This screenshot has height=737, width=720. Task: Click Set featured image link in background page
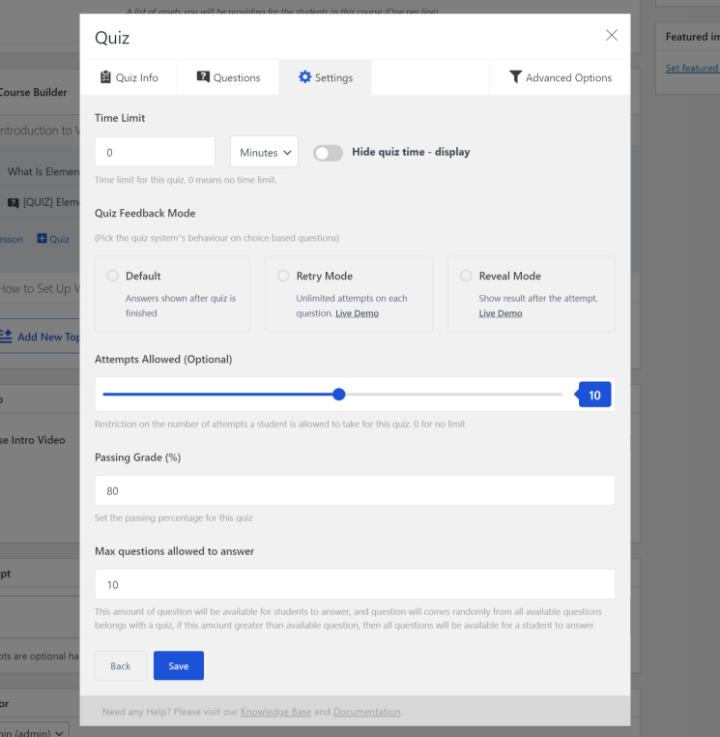692,68
